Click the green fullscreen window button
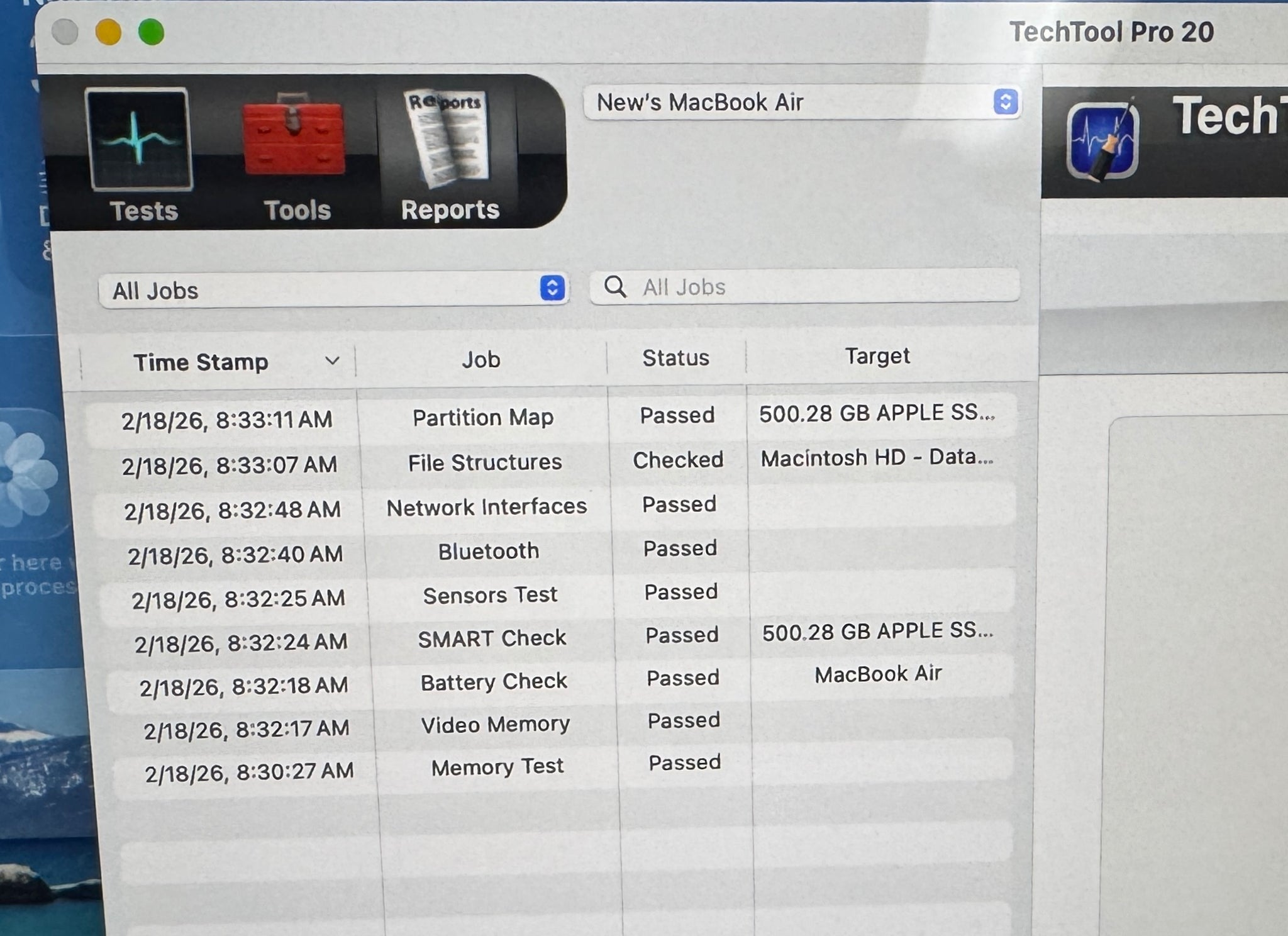The height and width of the screenshot is (936, 1288). click(x=151, y=32)
